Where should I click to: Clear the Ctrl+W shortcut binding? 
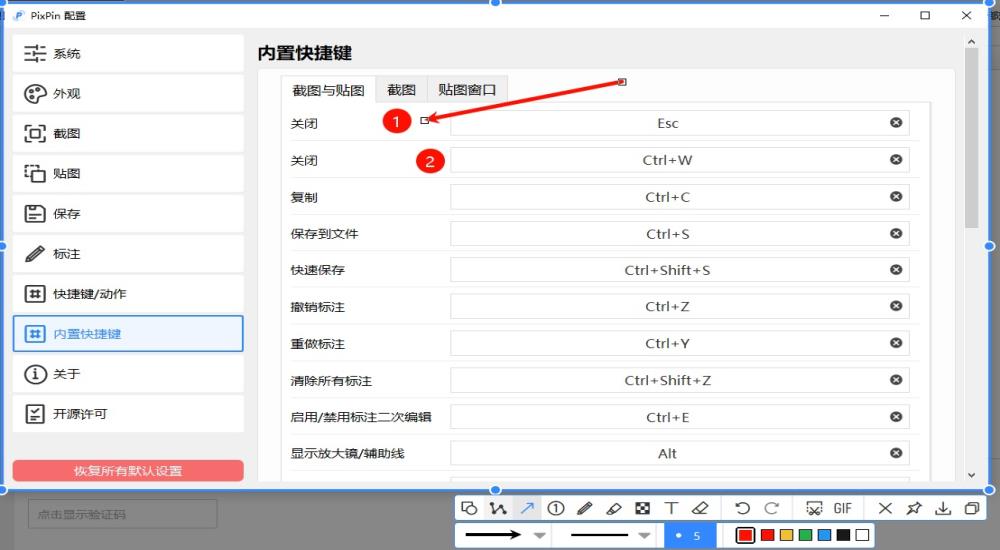click(896, 160)
